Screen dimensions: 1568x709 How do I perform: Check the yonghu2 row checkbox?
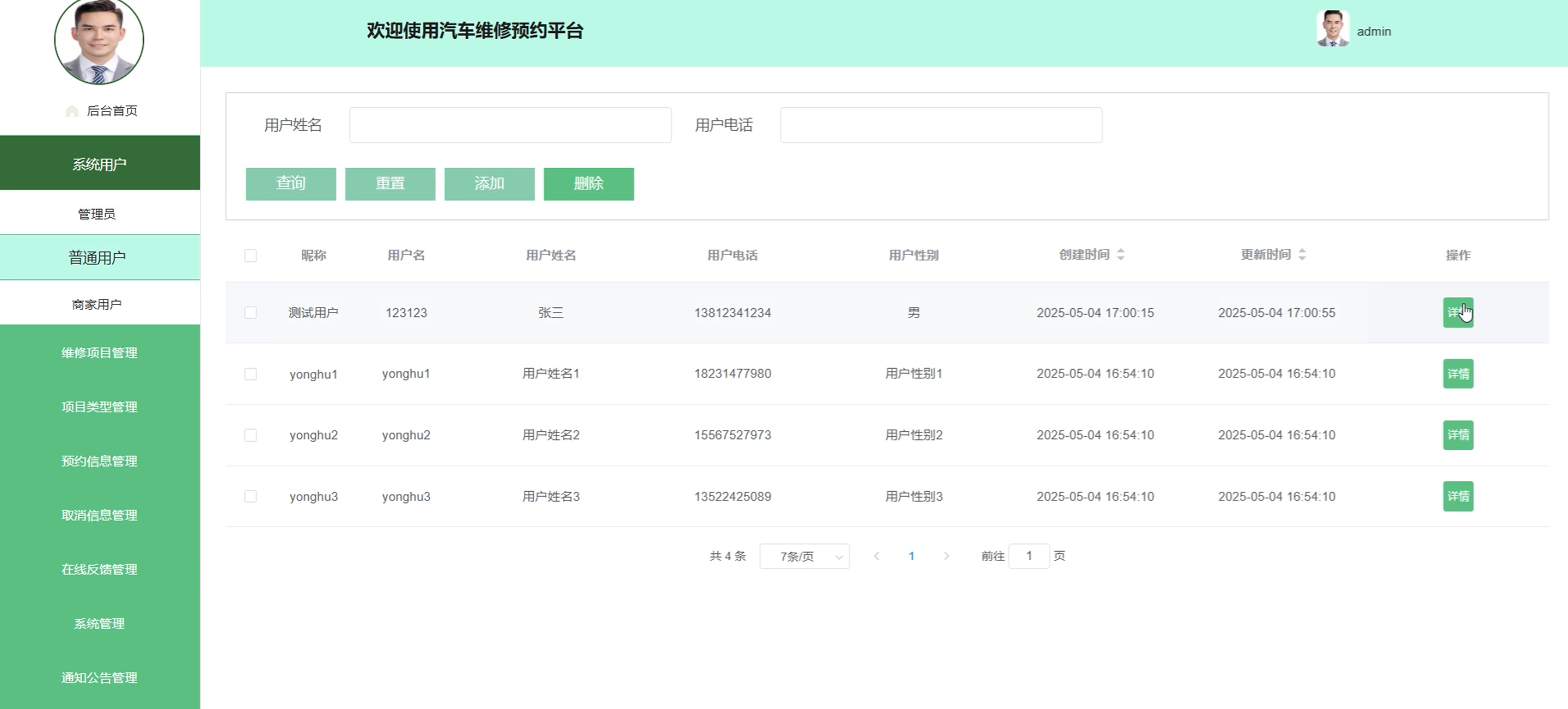(x=250, y=435)
